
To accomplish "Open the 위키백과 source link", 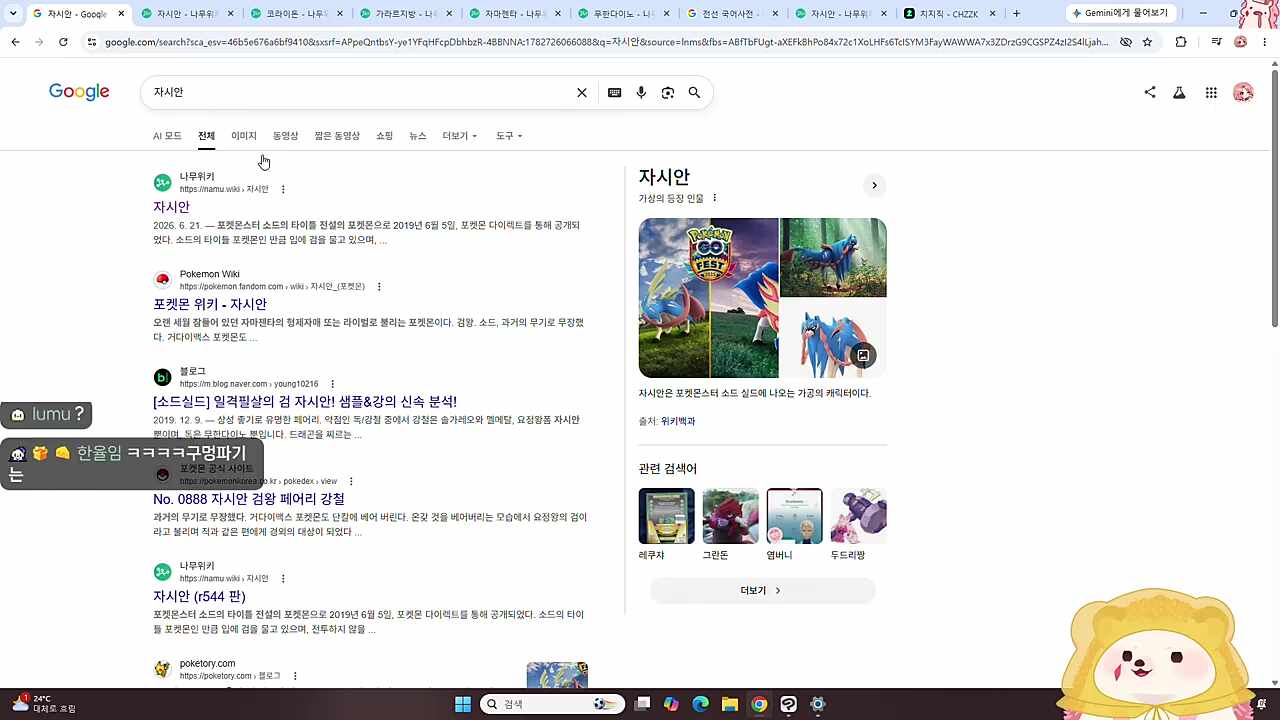I will (x=678, y=421).
